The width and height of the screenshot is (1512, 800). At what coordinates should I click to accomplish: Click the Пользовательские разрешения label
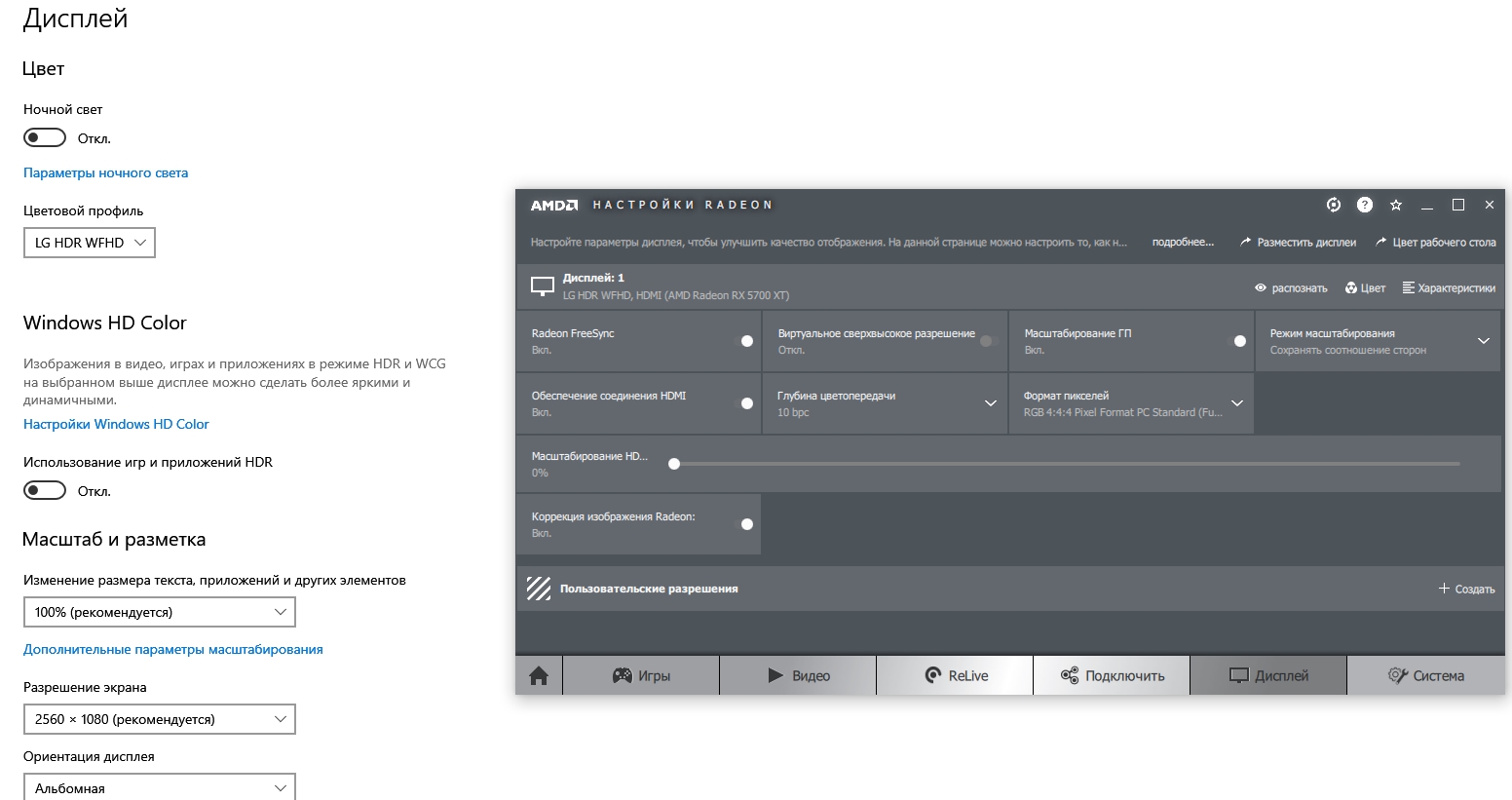649,589
